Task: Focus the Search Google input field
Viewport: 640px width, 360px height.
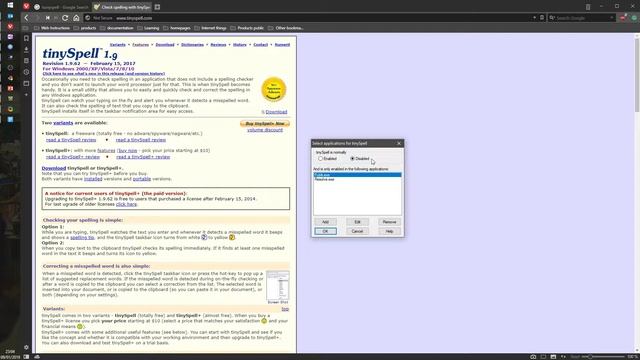Action: point(582,18)
